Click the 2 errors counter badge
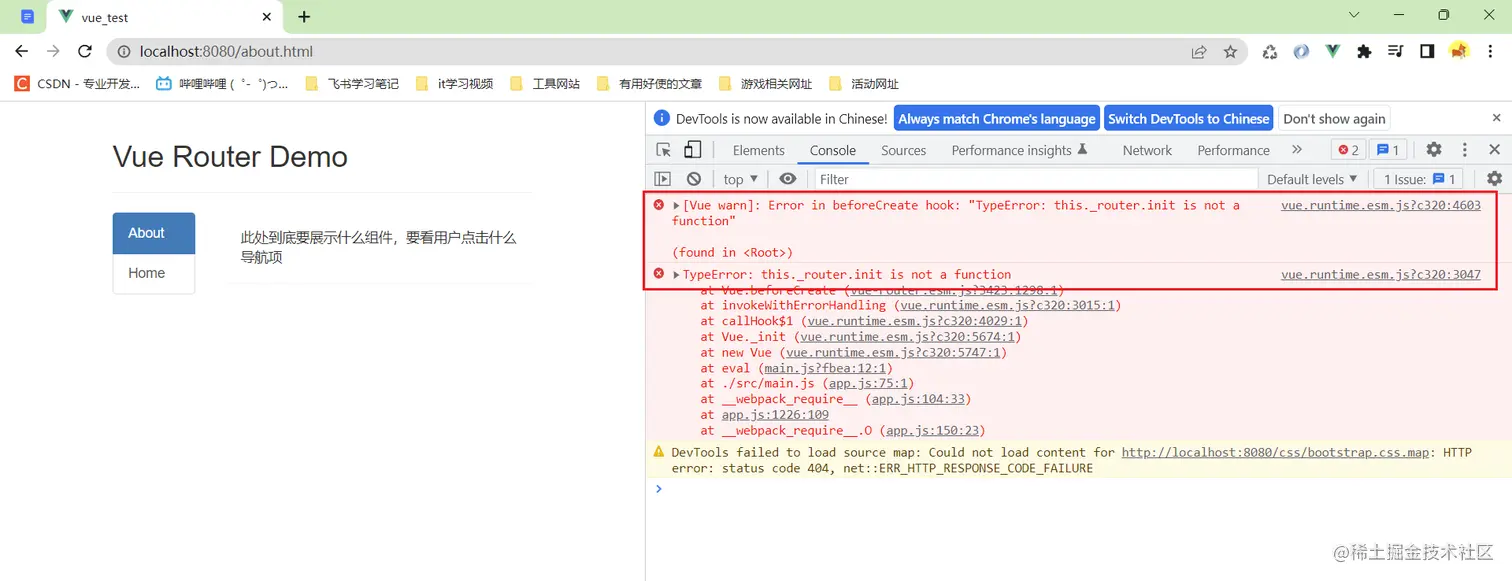This screenshot has height=581, width=1512. click(1348, 150)
